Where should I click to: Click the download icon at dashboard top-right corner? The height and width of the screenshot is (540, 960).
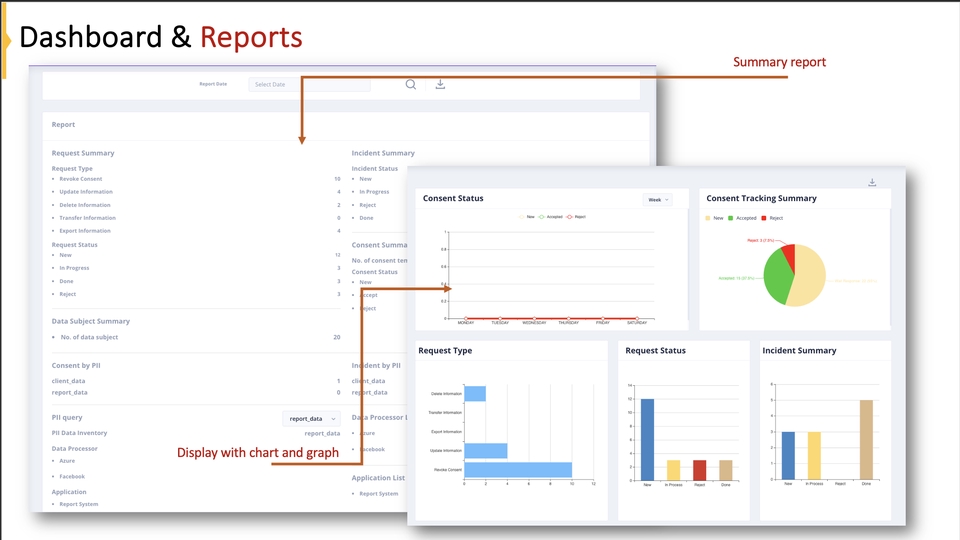[872, 182]
